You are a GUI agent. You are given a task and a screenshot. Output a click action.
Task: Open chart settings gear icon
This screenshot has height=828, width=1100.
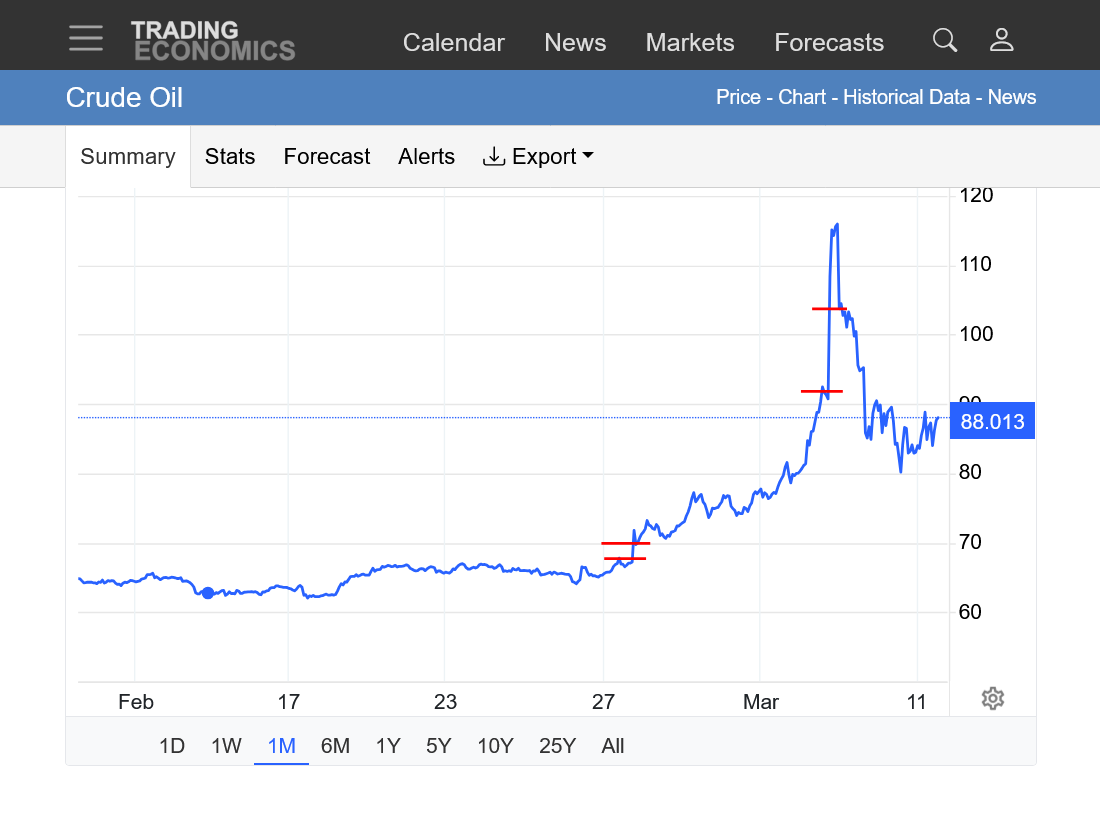pyautogui.click(x=992, y=698)
